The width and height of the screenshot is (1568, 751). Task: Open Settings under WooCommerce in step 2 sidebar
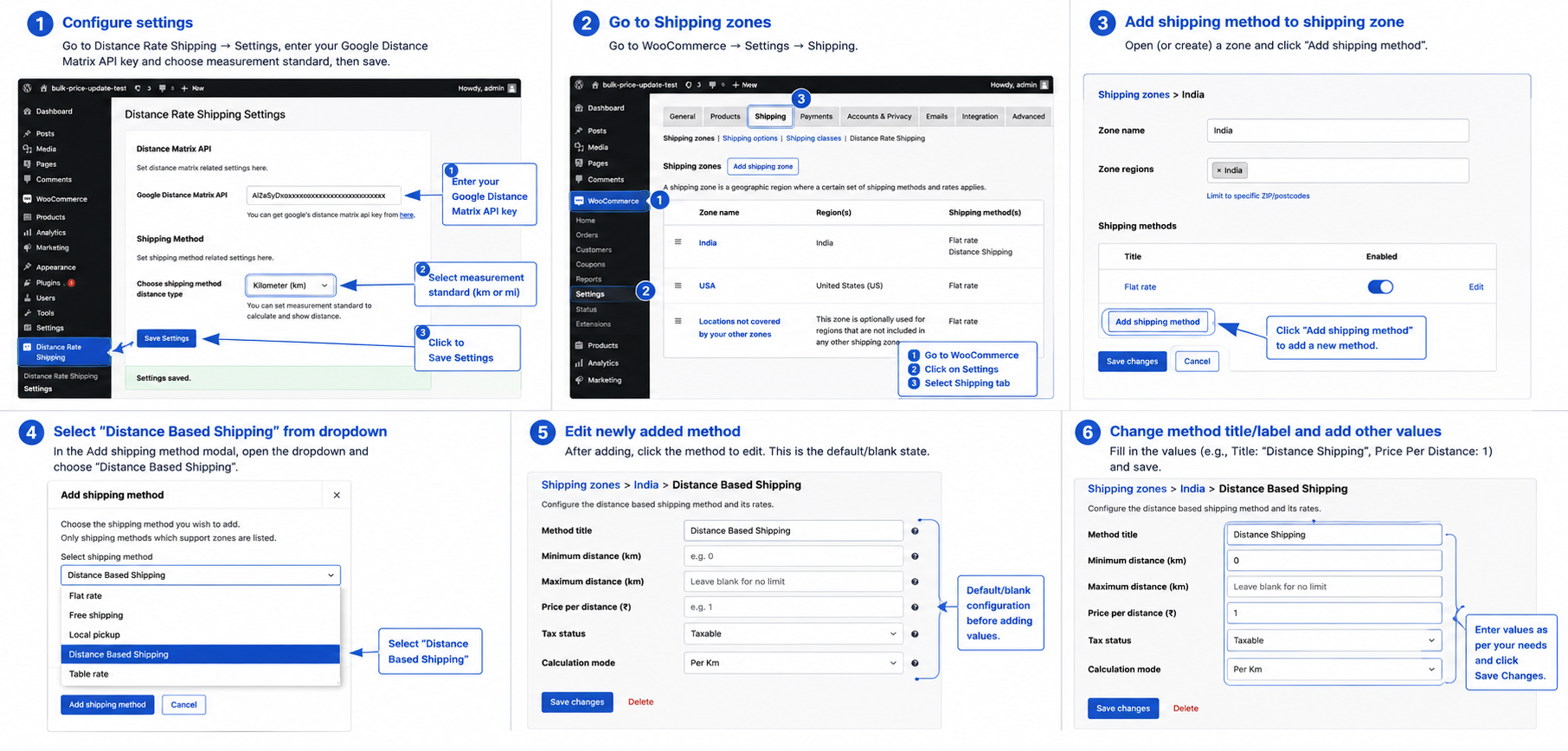coord(590,294)
